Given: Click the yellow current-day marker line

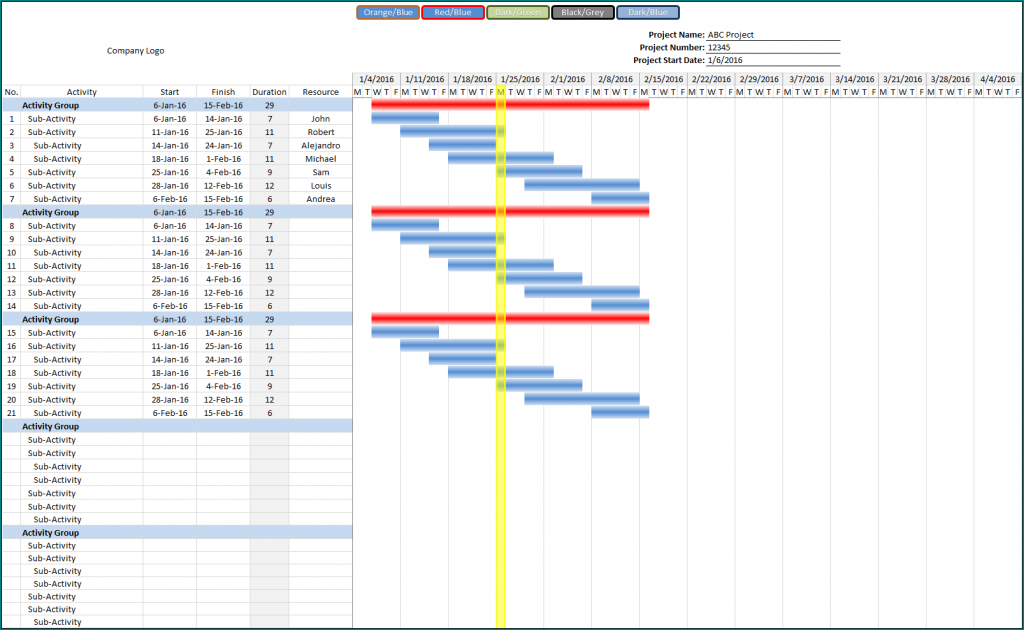Looking at the screenshot, I should [500, 300].
